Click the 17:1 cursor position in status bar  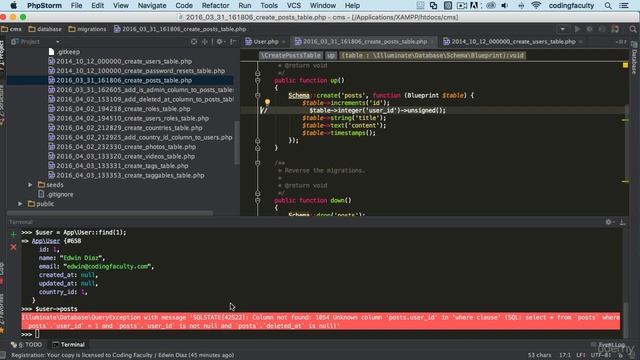(x=565, y=356)
